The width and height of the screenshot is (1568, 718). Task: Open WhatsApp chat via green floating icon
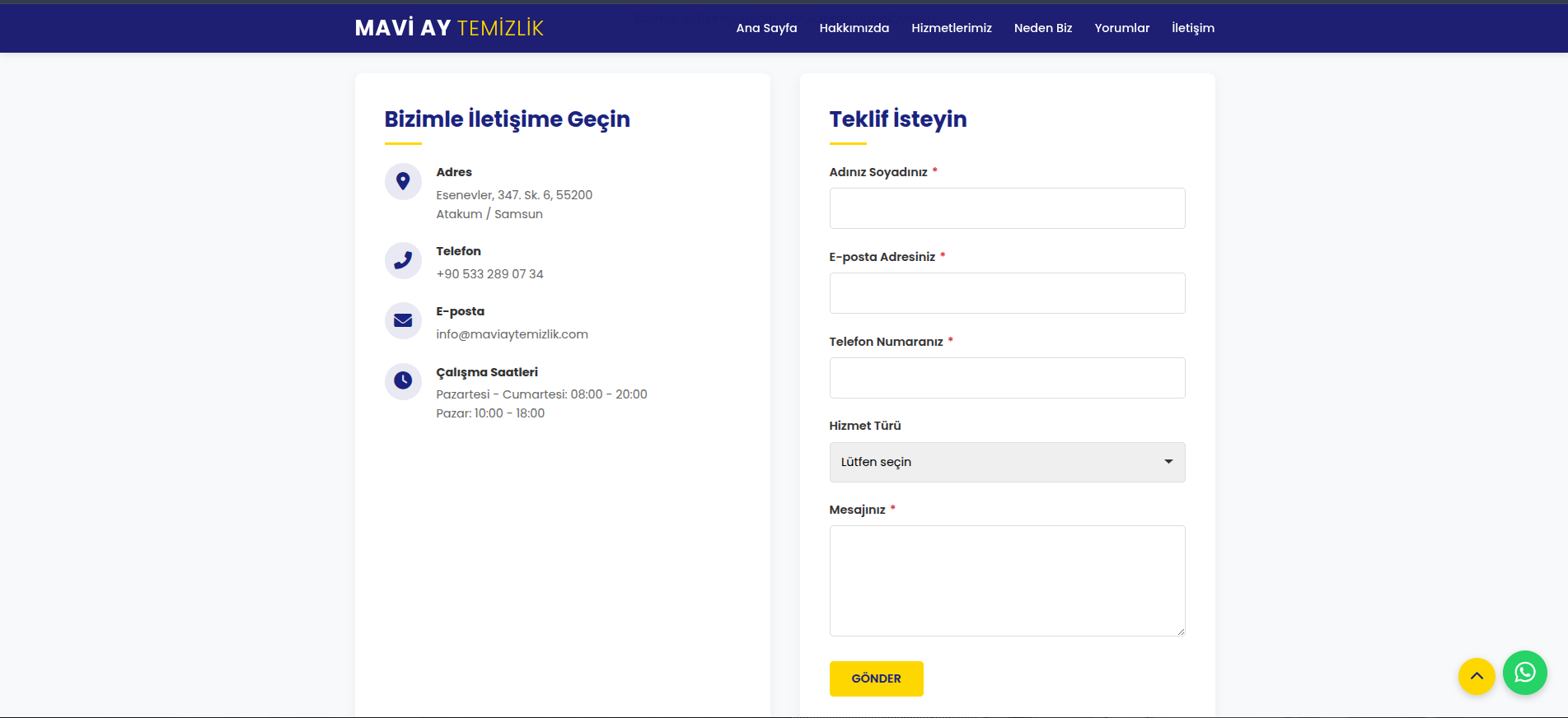[1524, 673]
